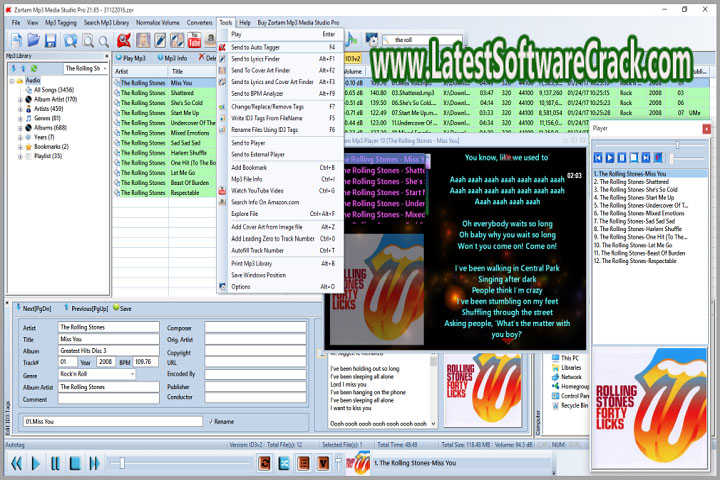720x480 pixels.
Task: Choose Watch YouTube Video from Tools menu
Action: tap(257, 190)
